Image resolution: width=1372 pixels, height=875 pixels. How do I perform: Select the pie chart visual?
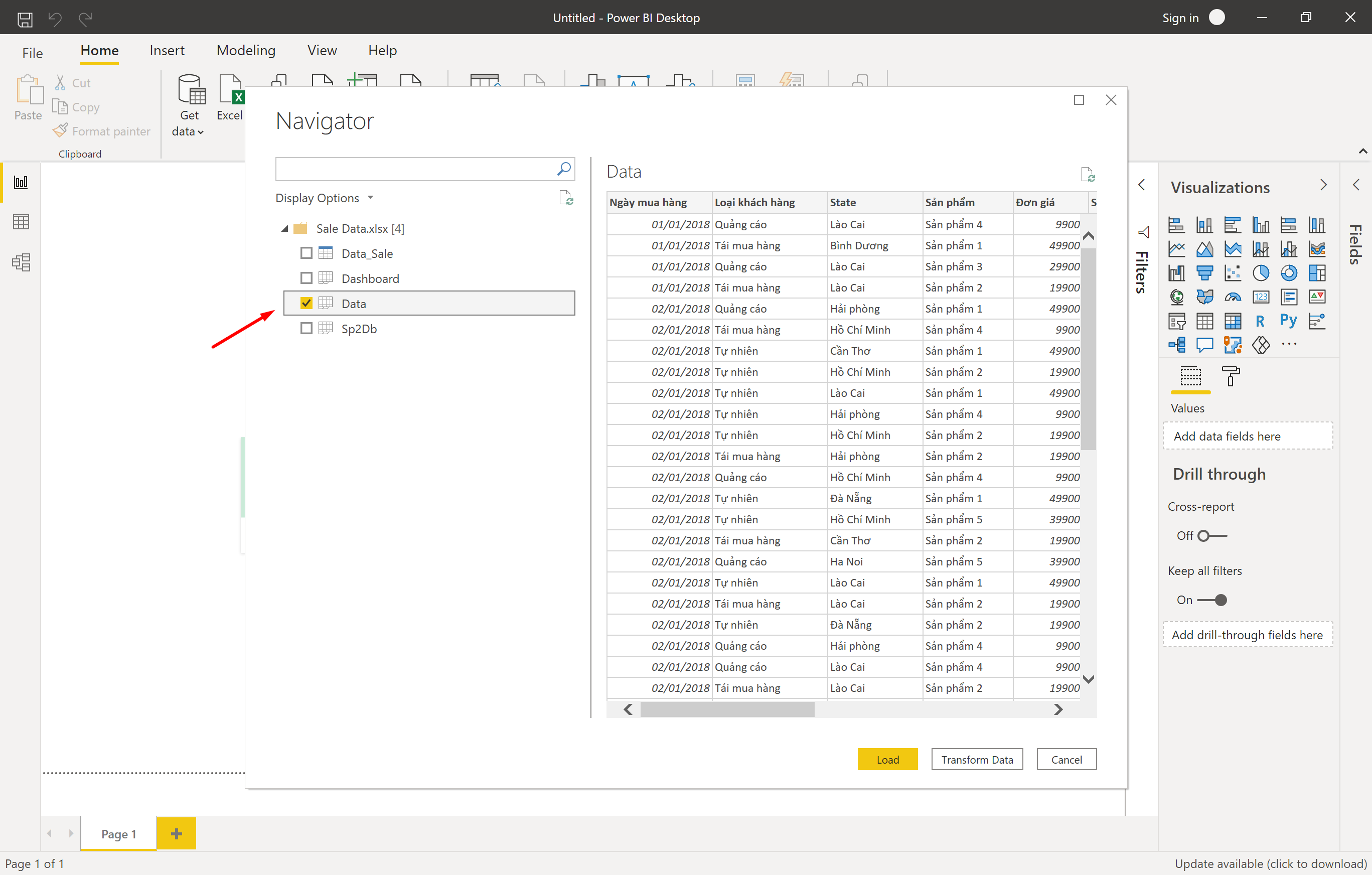click(x=1261, y=273)
